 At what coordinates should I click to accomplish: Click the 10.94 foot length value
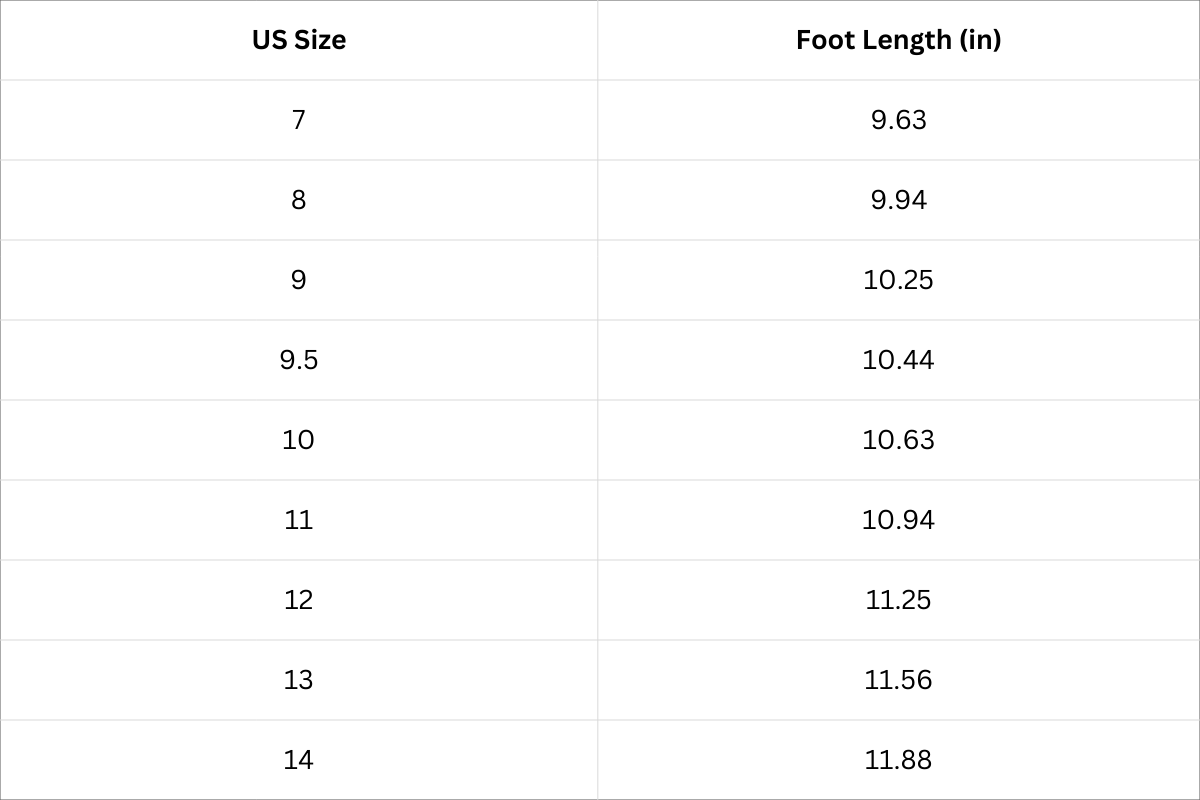pos(898,520)
